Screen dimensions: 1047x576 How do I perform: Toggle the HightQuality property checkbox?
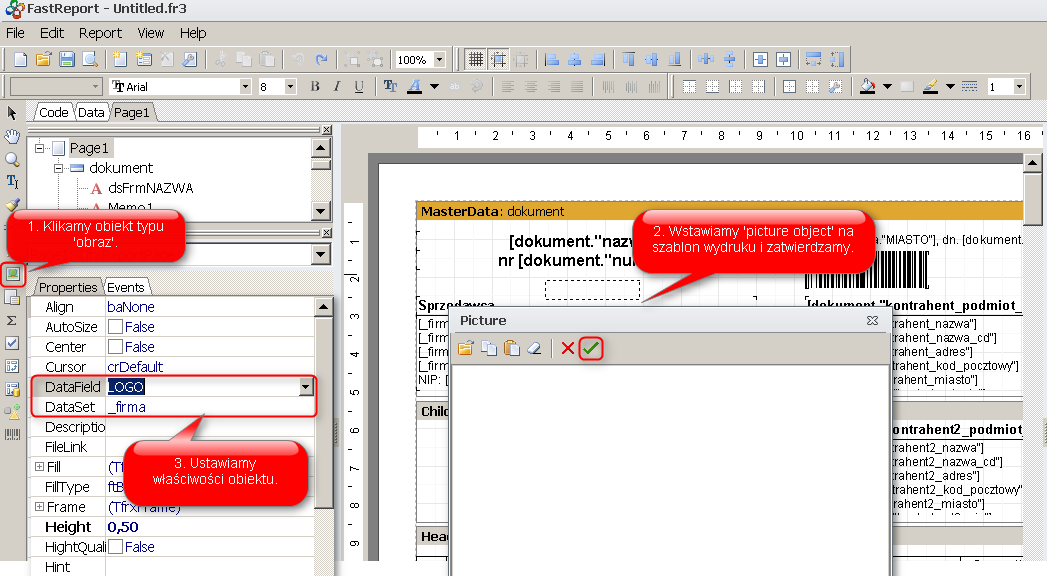tap(115, 547)
